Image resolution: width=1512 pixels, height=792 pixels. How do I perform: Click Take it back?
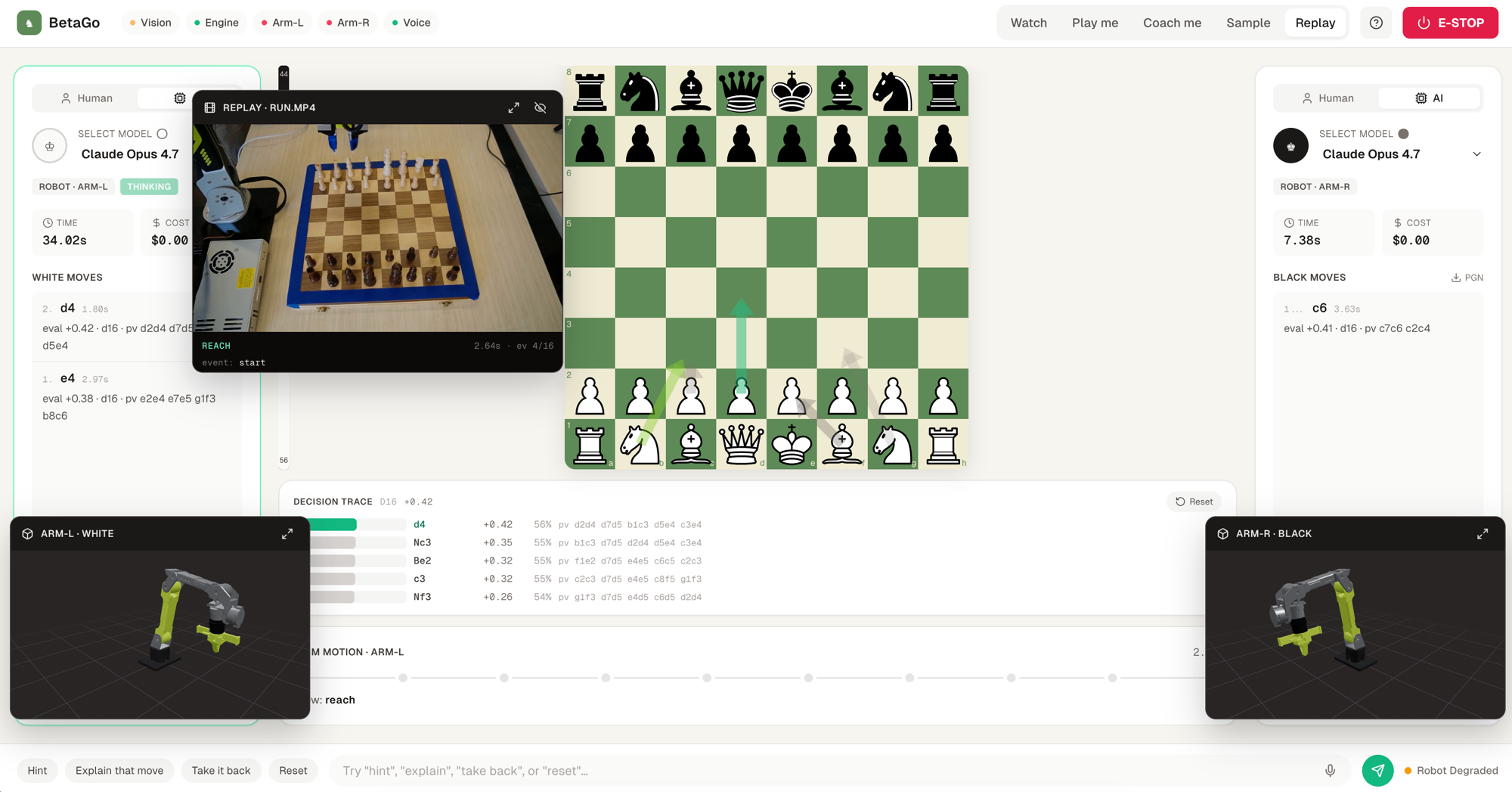pos(221,770)
